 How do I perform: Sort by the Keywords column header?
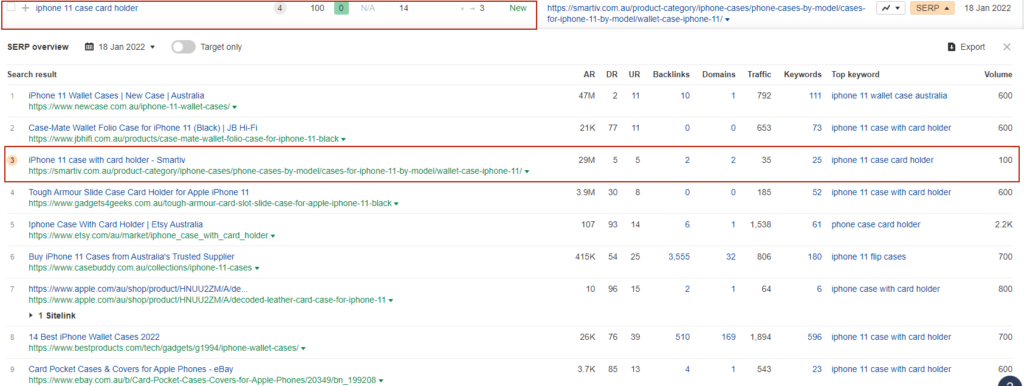coord(803,74)
